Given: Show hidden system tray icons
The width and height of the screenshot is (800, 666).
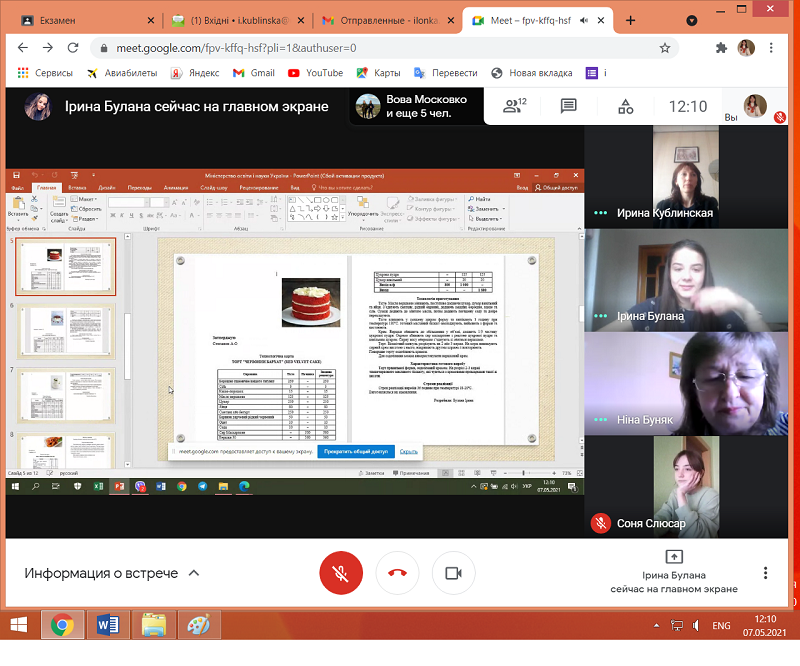Looking at the screenshot, I should click(656, 625).
